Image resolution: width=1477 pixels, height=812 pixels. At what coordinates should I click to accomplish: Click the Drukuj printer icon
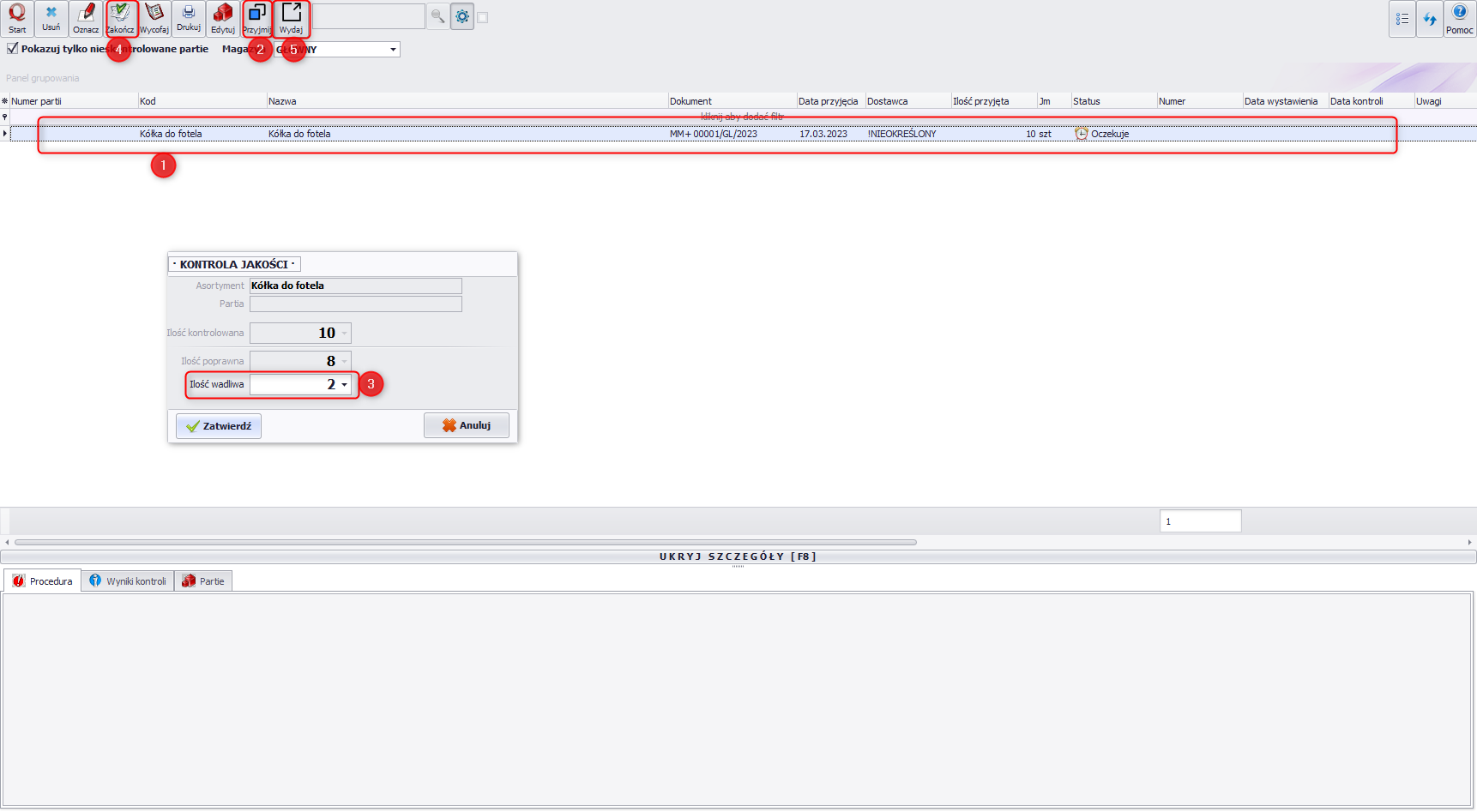189,18
